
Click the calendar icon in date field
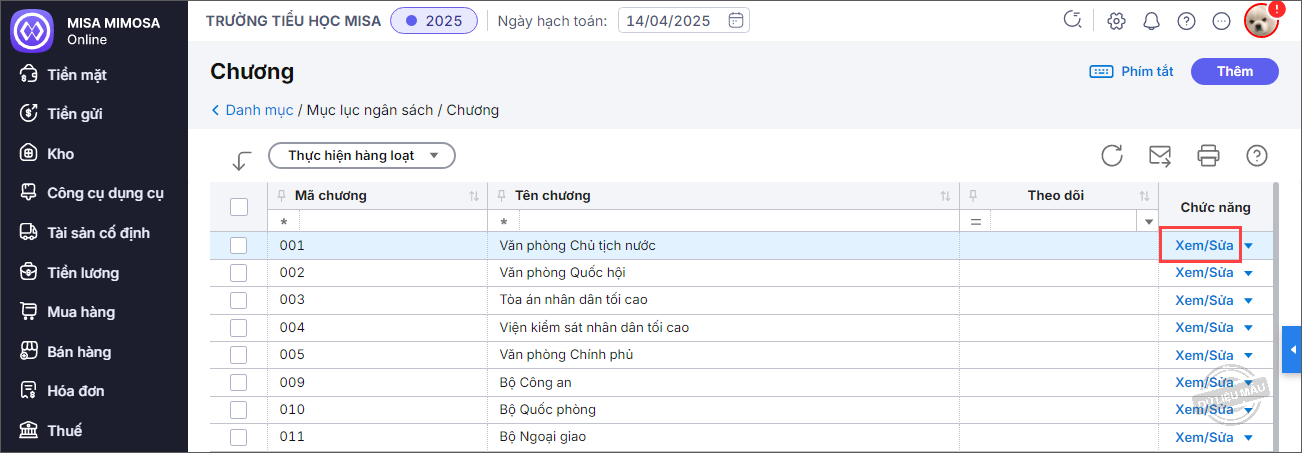pos(736,20)
